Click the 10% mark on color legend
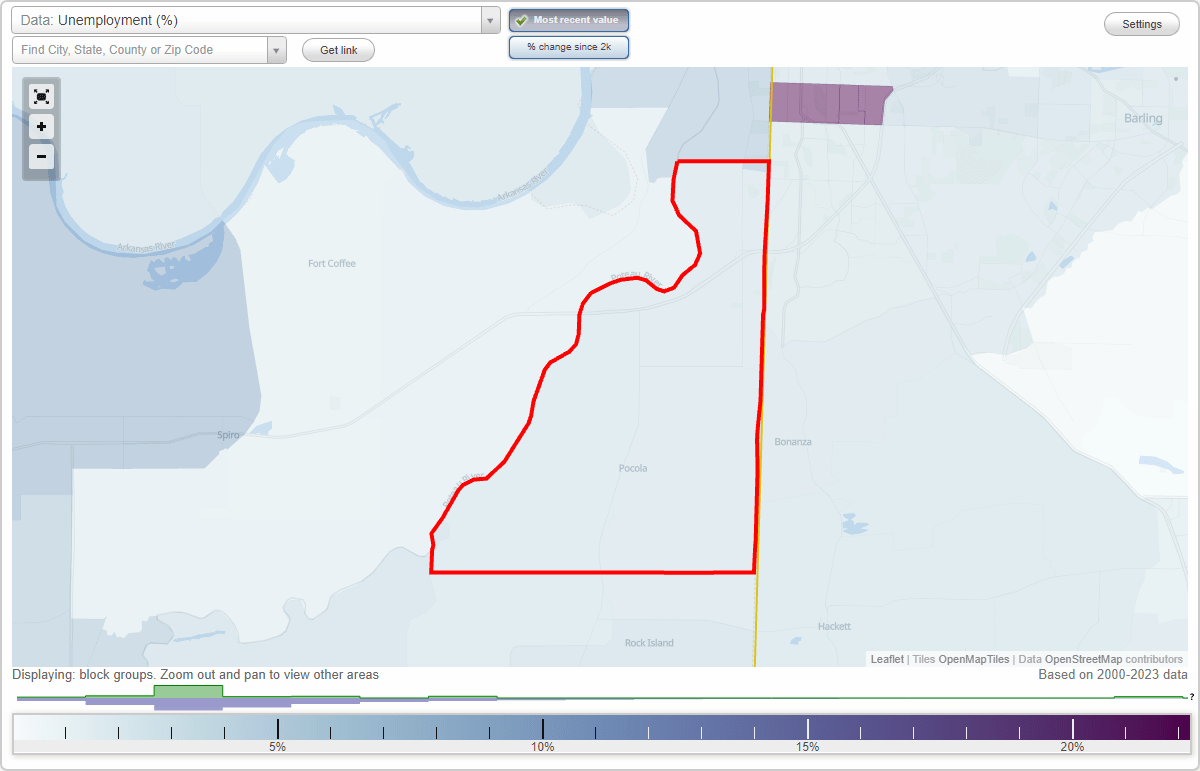 [543, 747]
